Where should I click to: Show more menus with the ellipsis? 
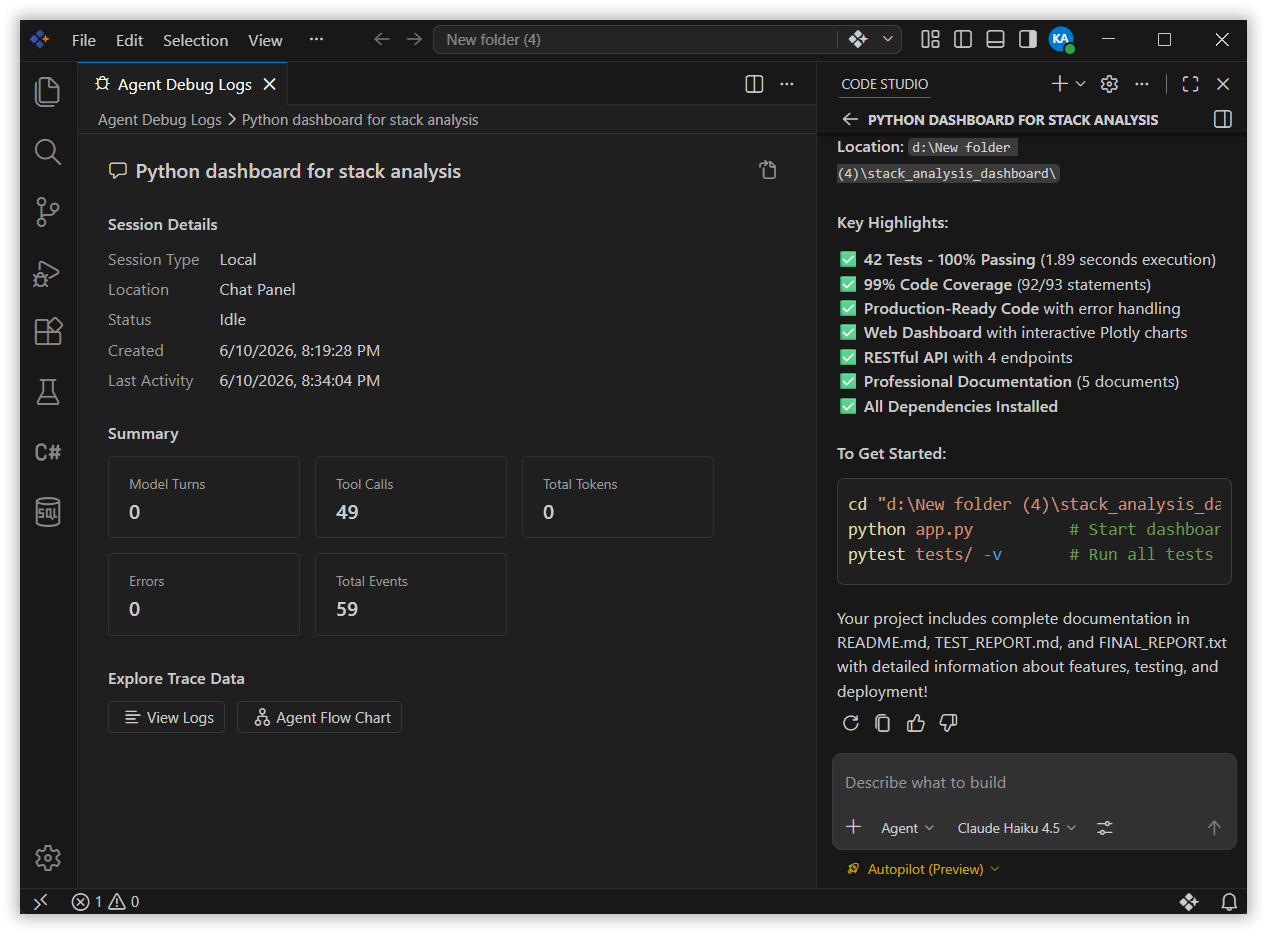coord(316,40)
